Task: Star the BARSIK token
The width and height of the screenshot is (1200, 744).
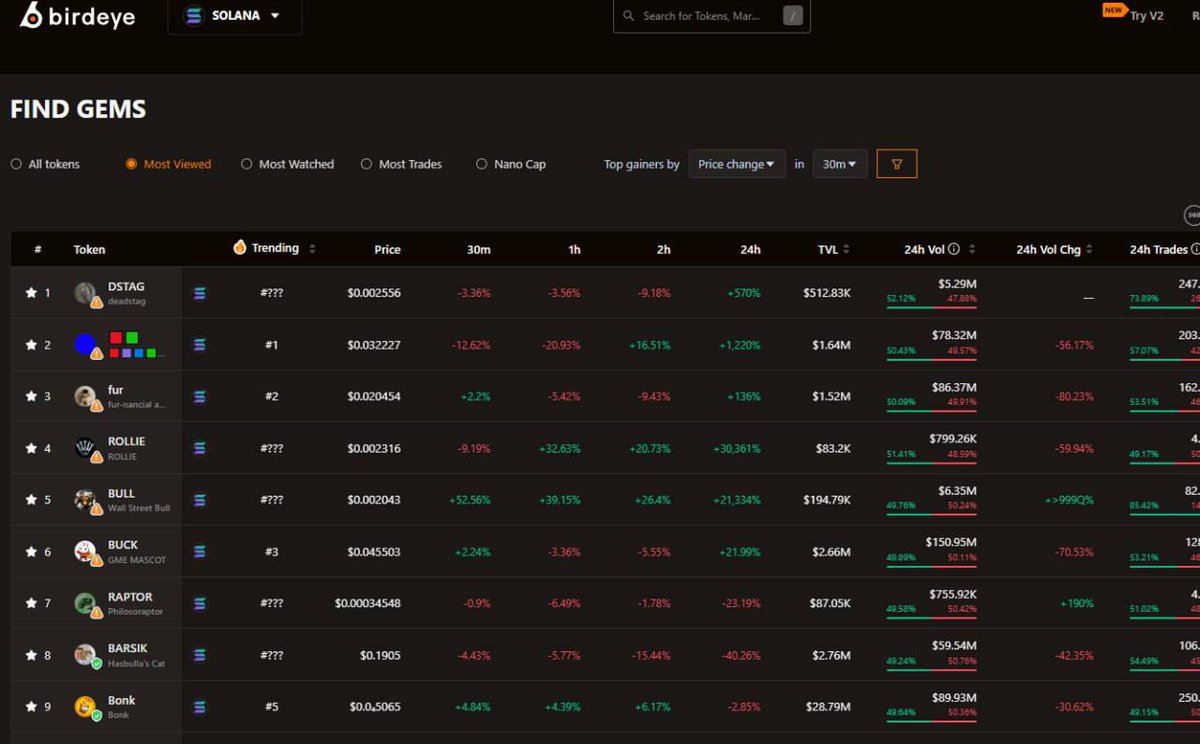Action: point(31,655)
